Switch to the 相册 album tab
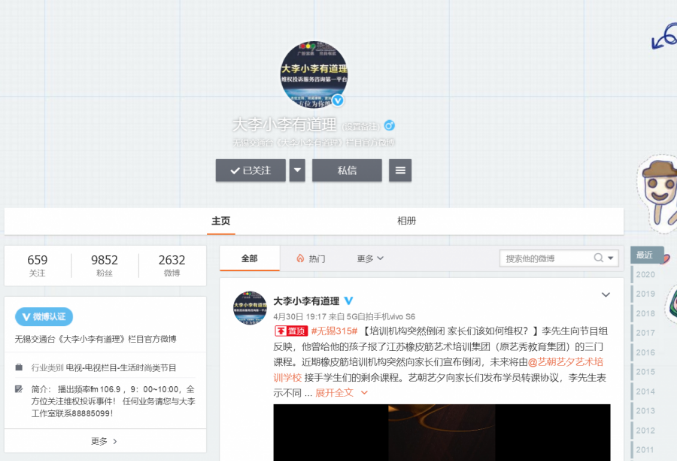The width and height of the screenshot is (677, 461). (x=406, y=221)
